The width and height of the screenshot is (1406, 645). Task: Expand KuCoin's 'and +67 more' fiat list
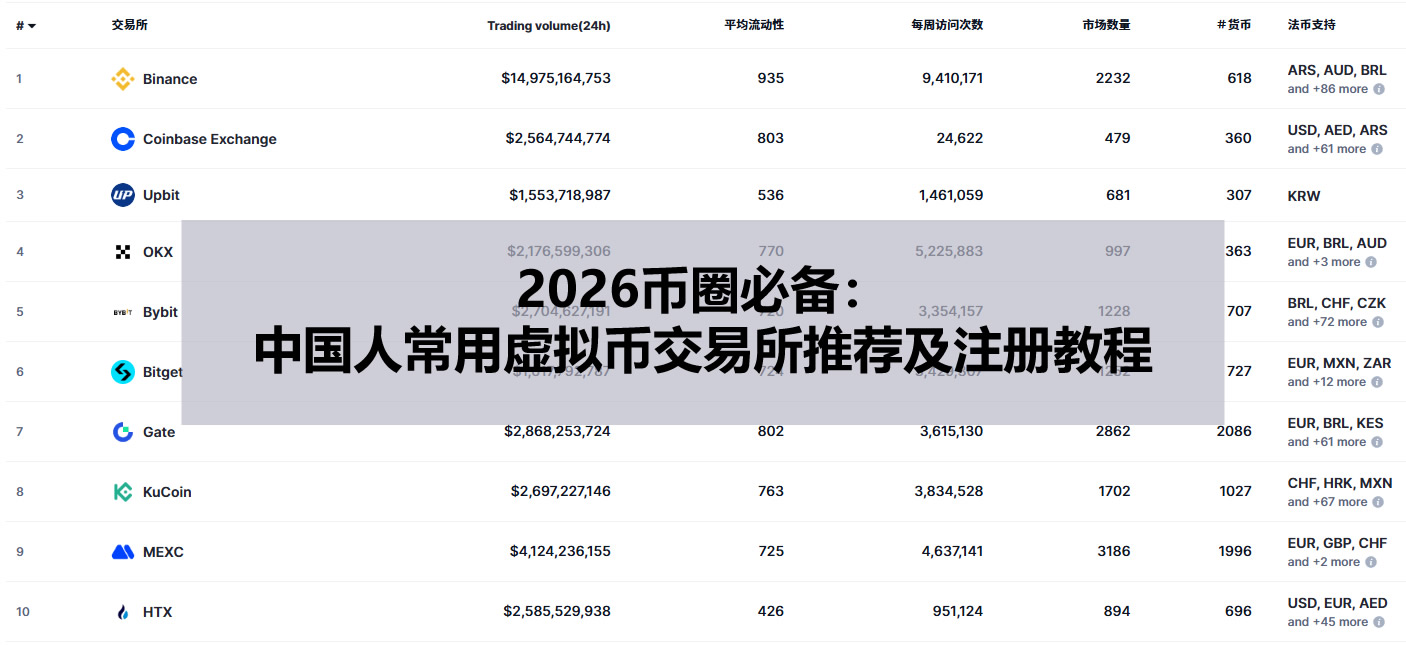coord(1327,502)
